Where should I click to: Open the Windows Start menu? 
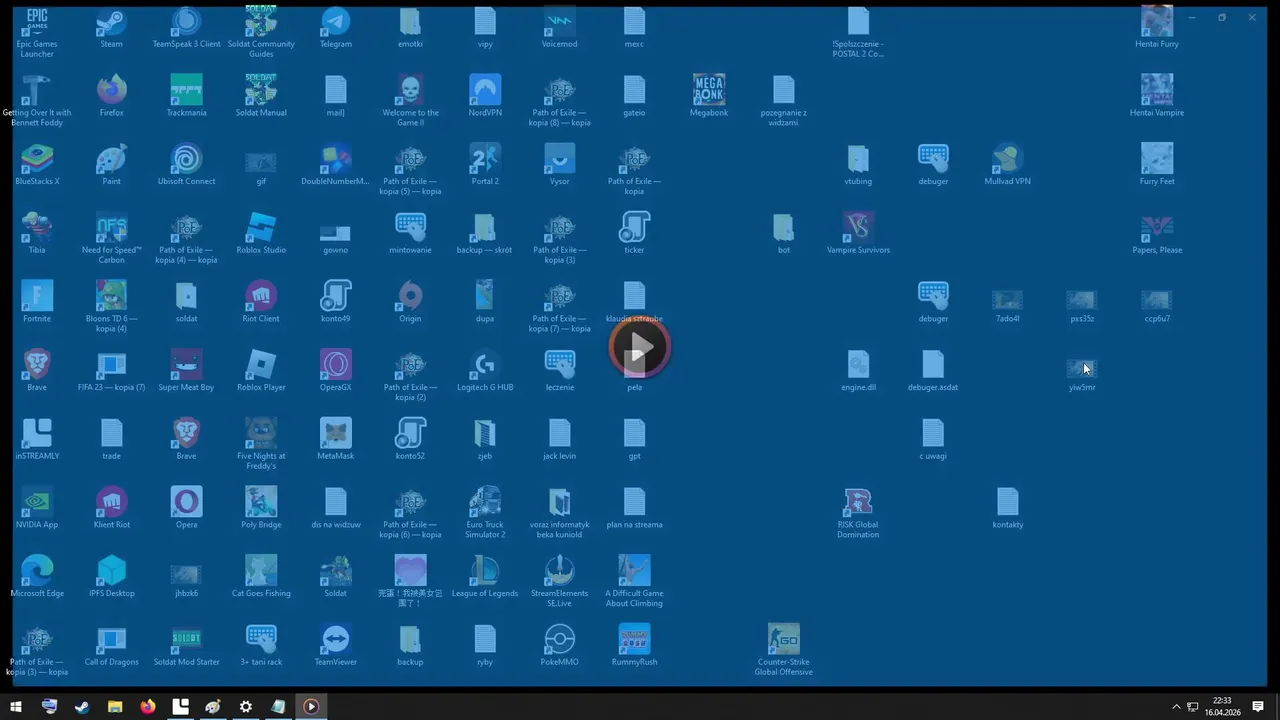pos(16,707)
